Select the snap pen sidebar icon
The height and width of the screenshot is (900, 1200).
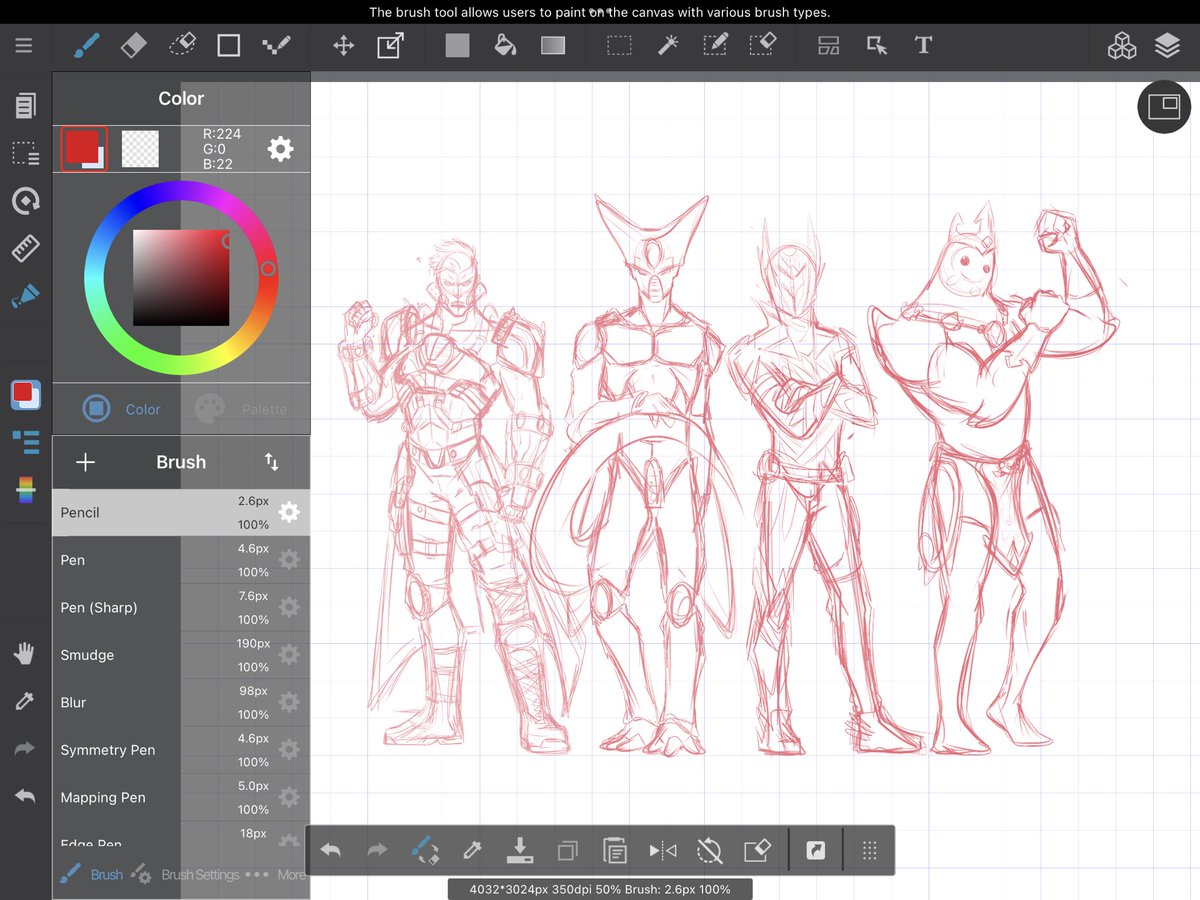[25, 296]
